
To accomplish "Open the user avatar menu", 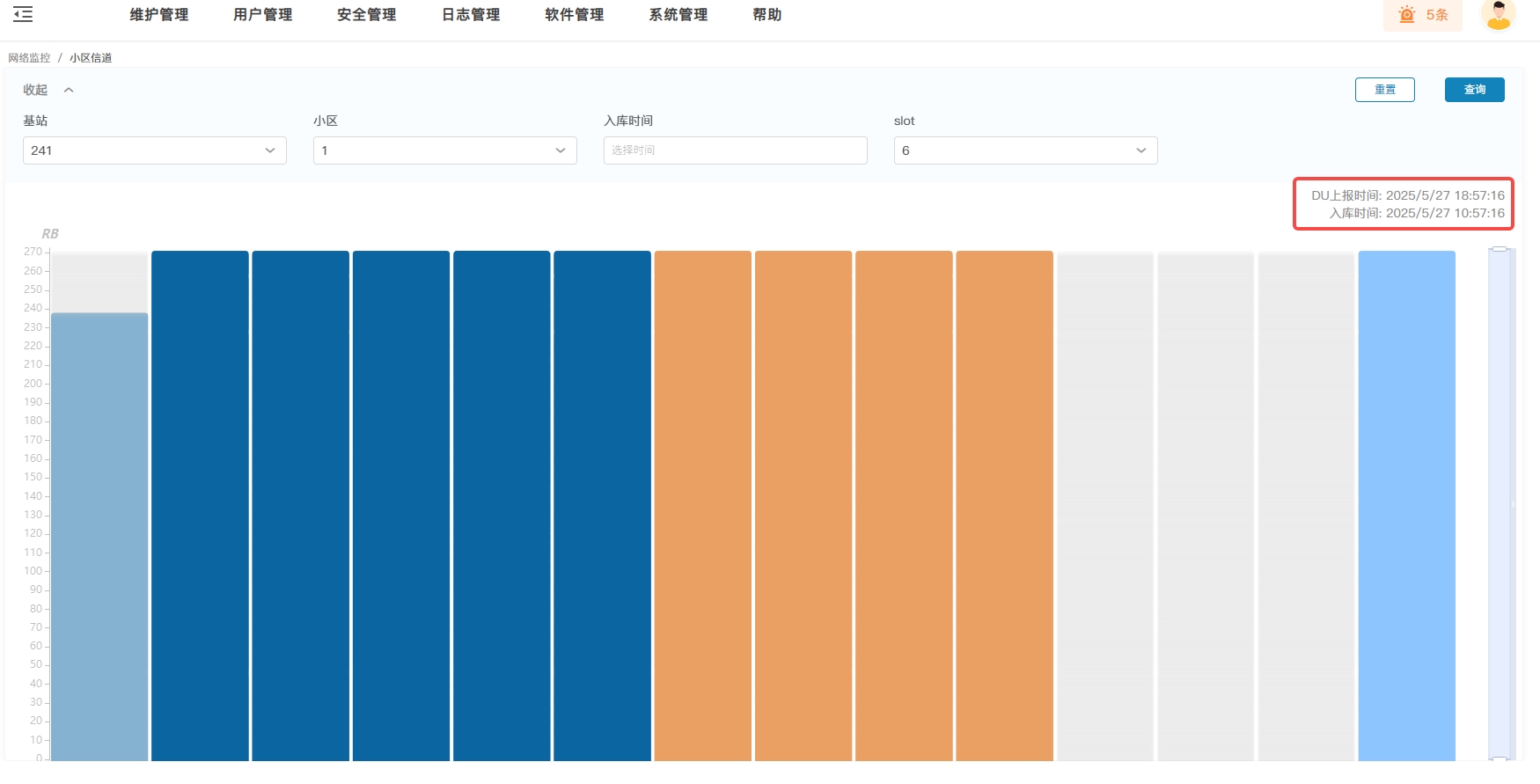I will coord(1499,15).
